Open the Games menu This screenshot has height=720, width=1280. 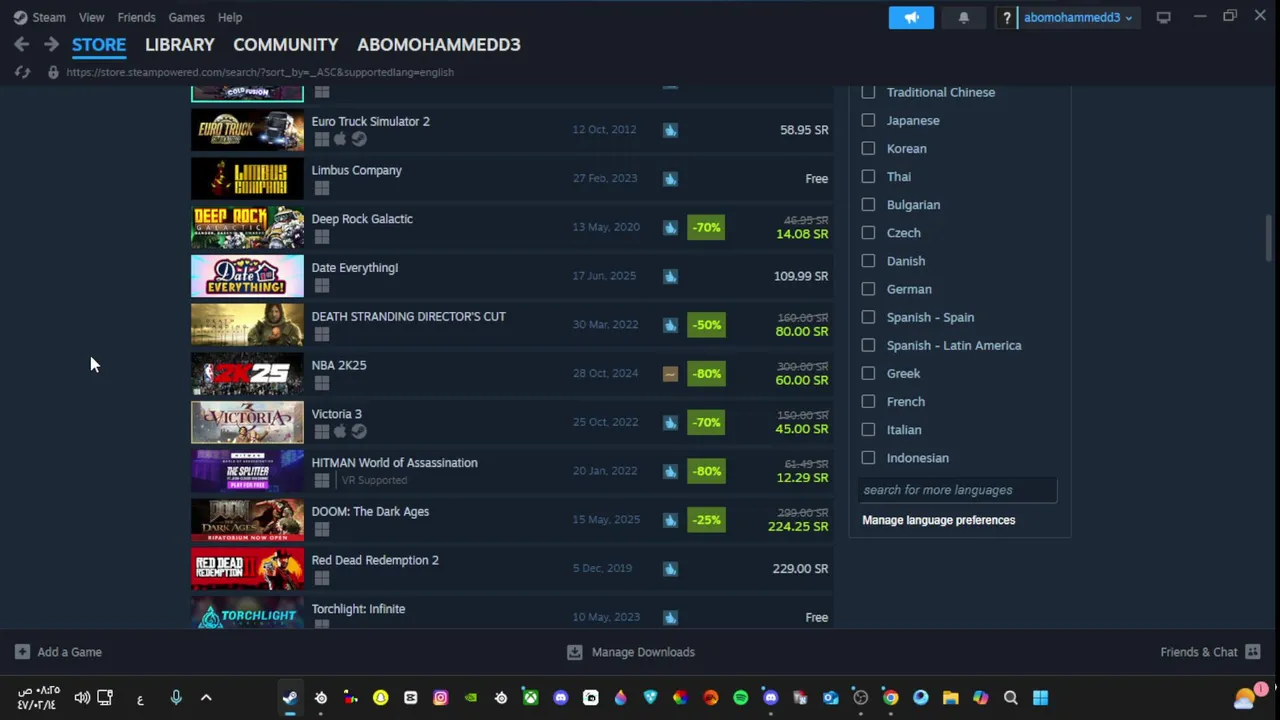click(186, 17)
